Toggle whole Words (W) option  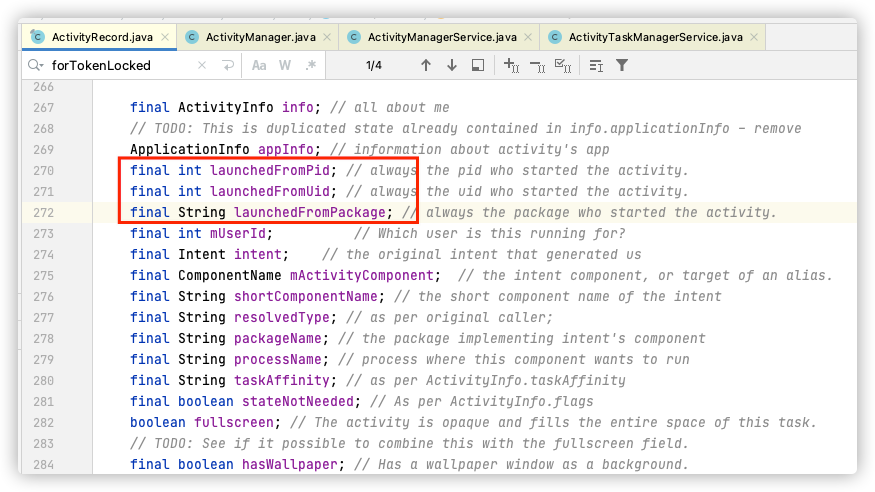click(x=285, y=65)
